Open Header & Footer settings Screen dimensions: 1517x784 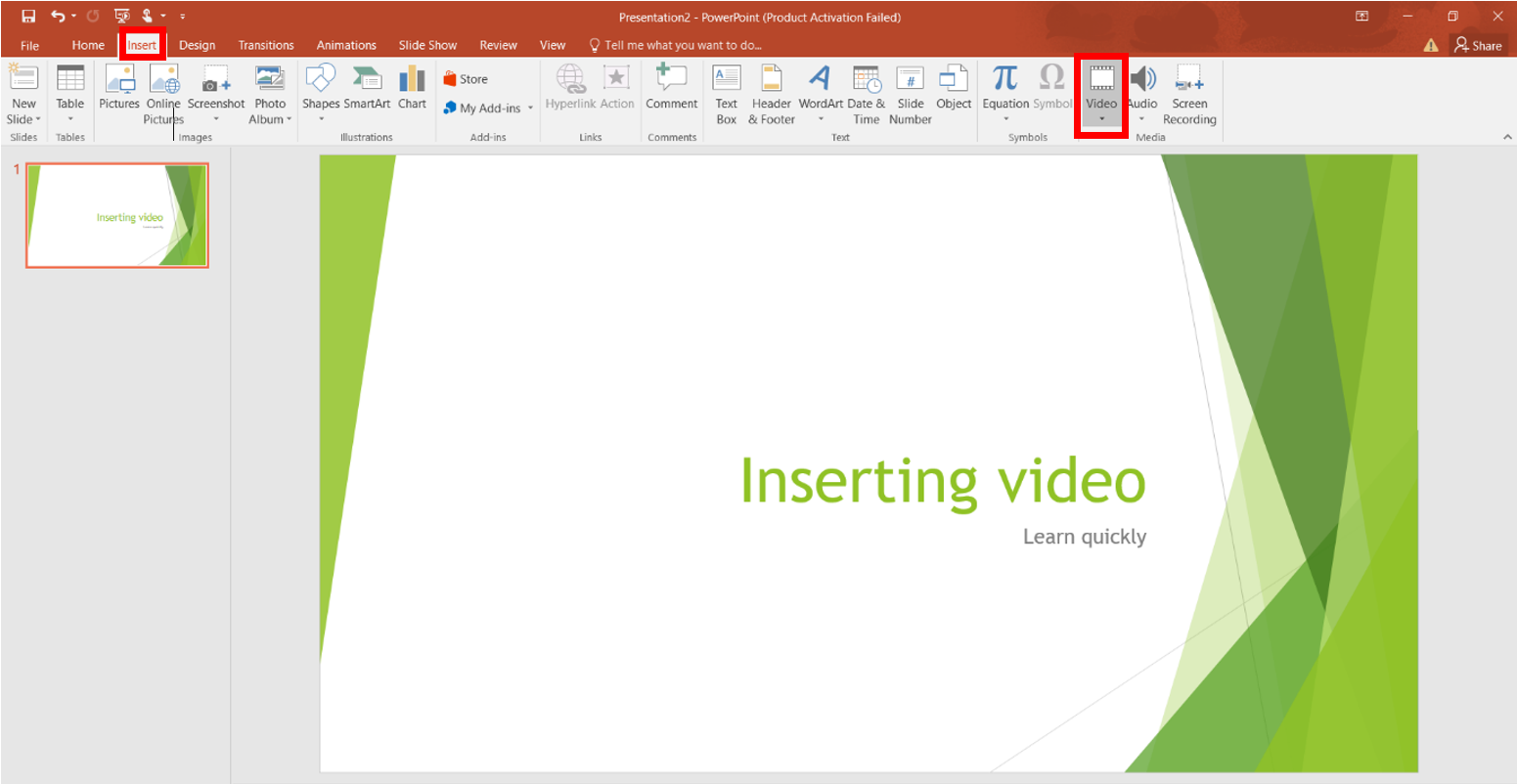point(772,95)
